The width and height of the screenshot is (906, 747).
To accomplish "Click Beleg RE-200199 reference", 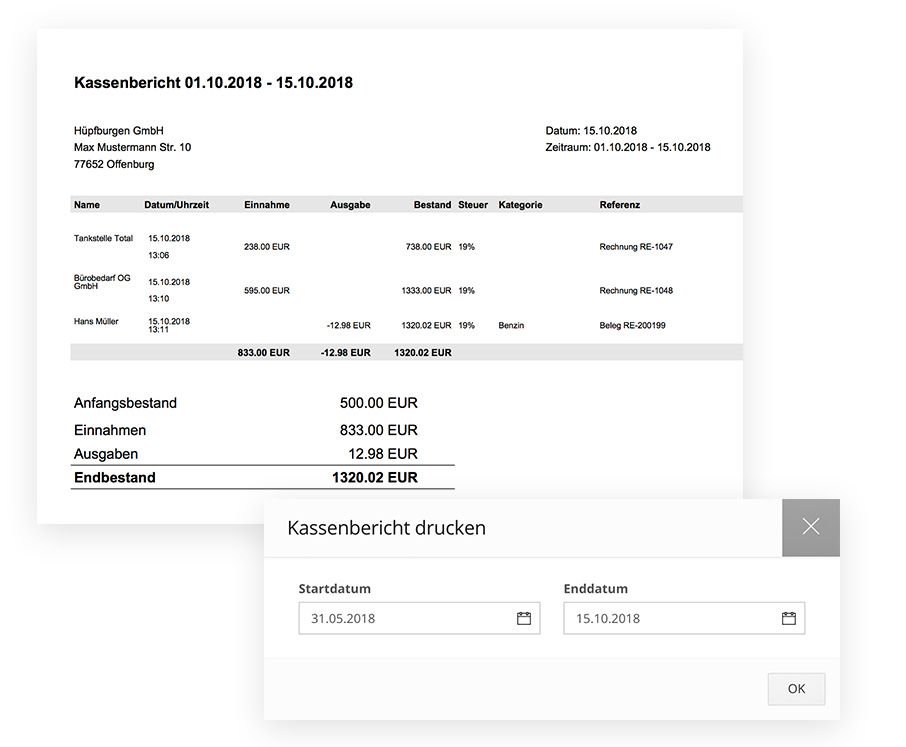I will click(632, 325).
